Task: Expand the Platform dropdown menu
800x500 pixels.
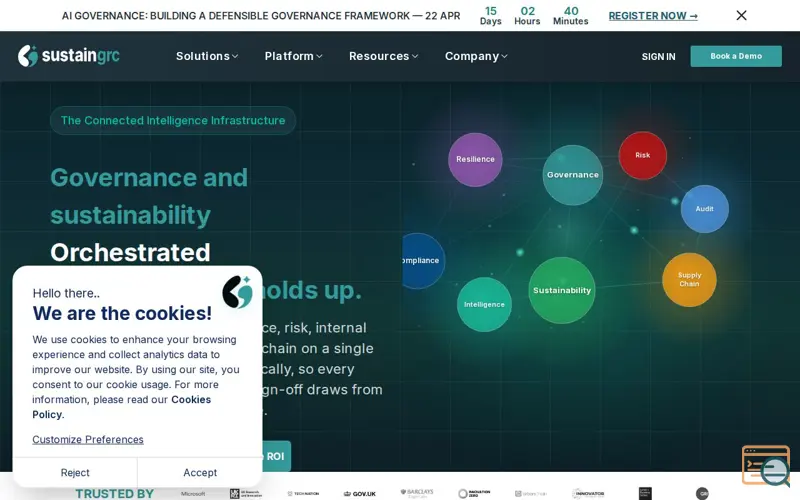Action: point(293,56)
